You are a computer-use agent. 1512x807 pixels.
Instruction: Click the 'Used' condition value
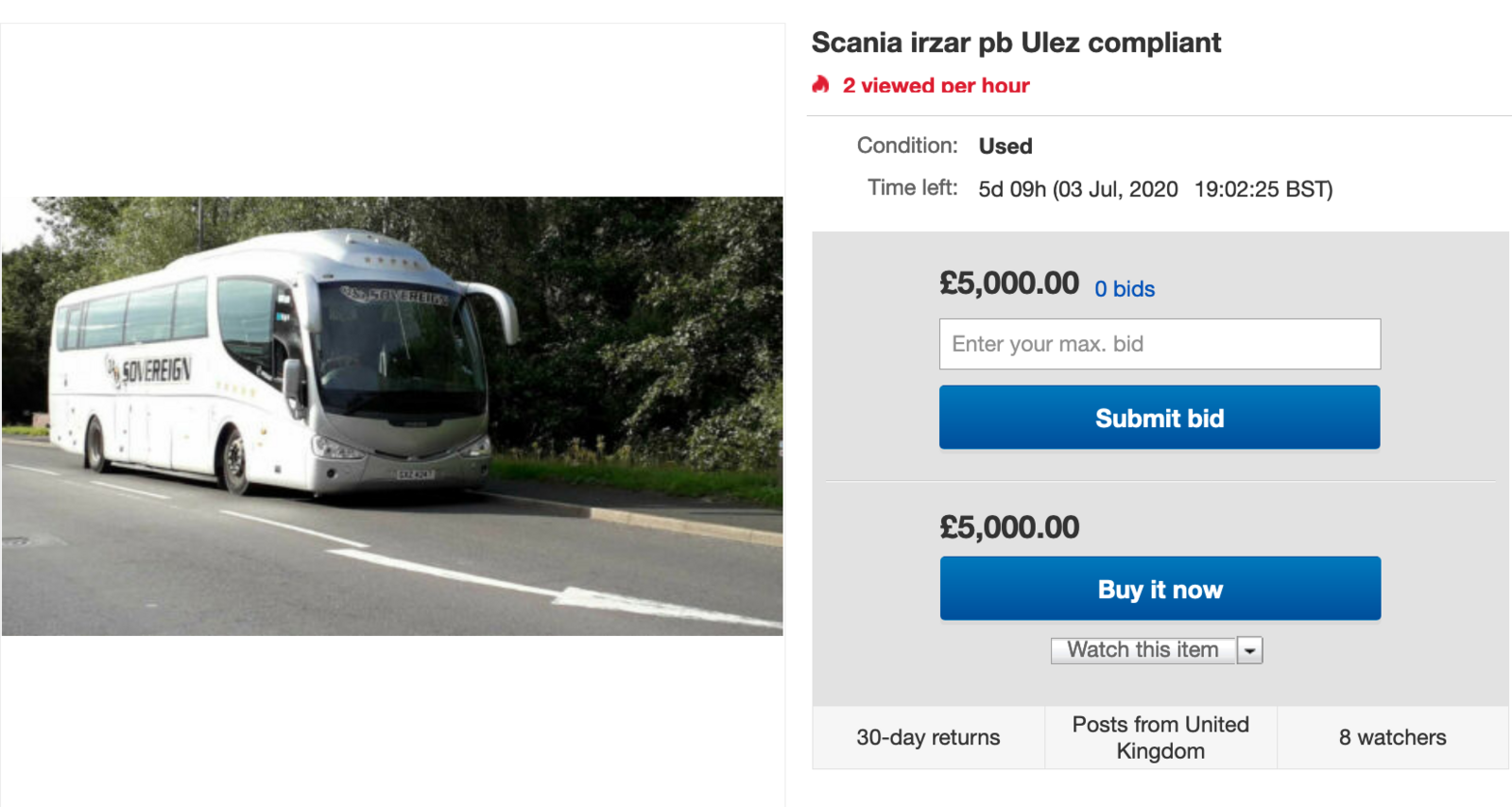(x=1005, y=146)
